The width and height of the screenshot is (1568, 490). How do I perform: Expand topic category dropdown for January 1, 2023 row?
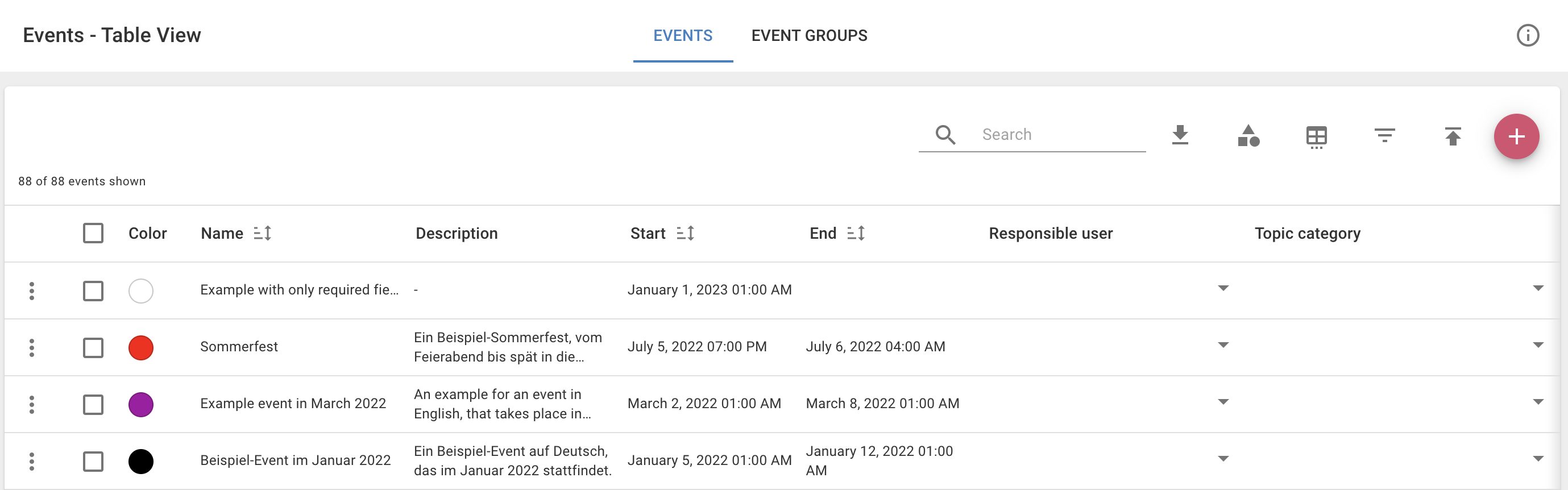click(1537, 289)
